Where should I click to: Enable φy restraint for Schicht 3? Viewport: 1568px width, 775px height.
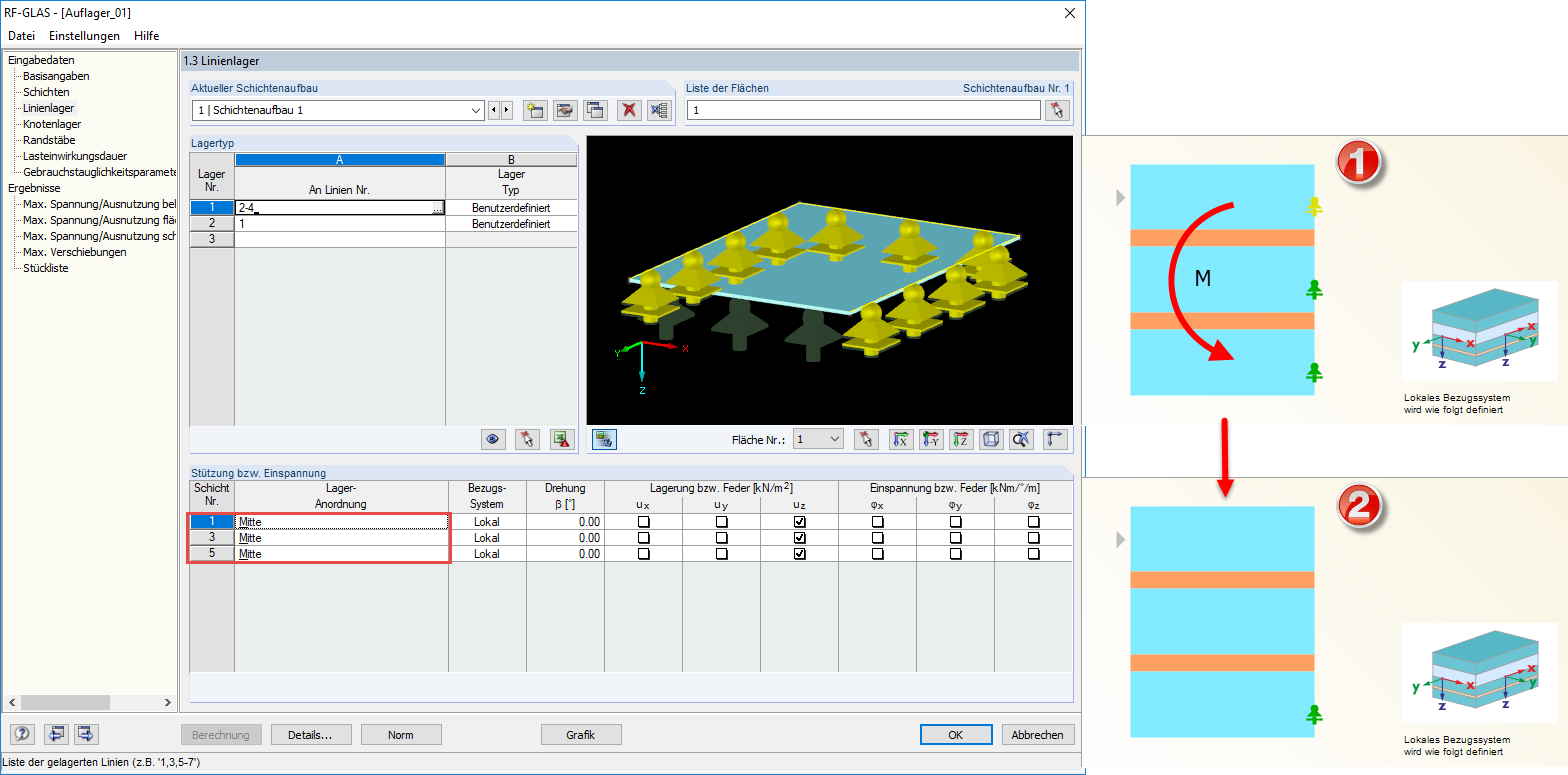(955, 538)
